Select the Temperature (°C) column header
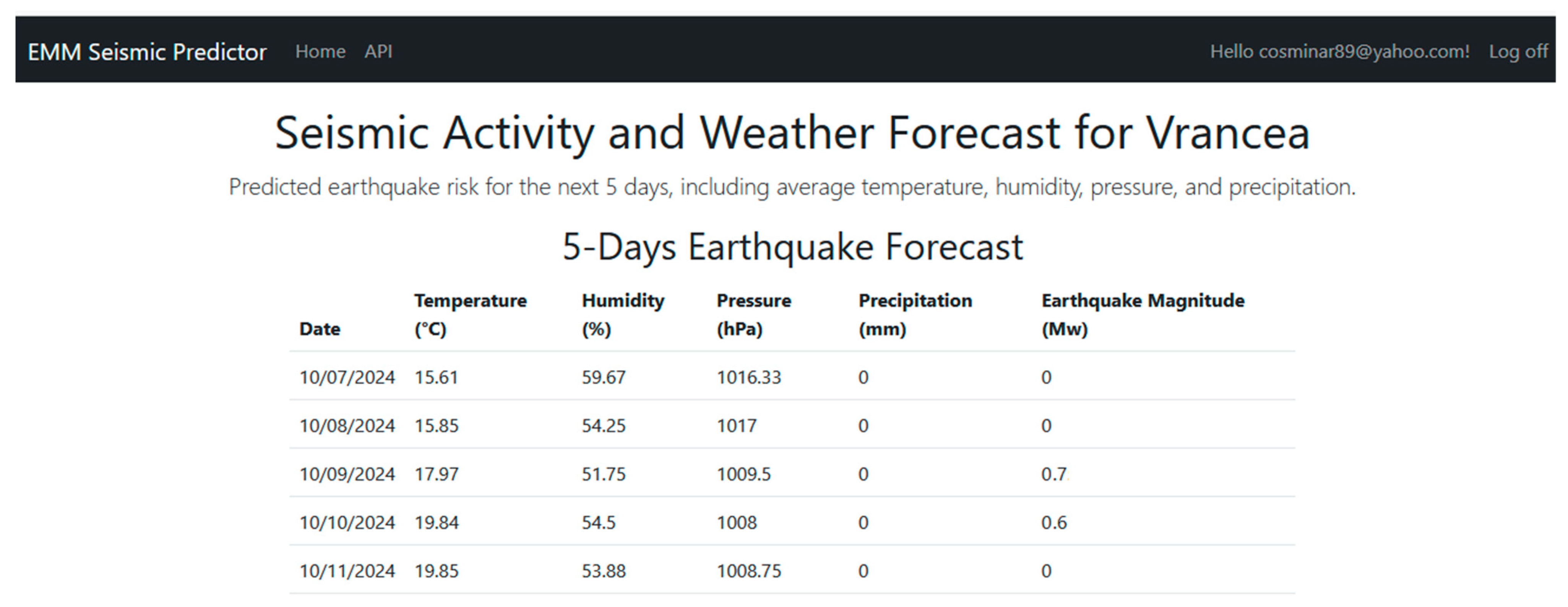This screenshot has height=607, width=1568. [471, 314]
